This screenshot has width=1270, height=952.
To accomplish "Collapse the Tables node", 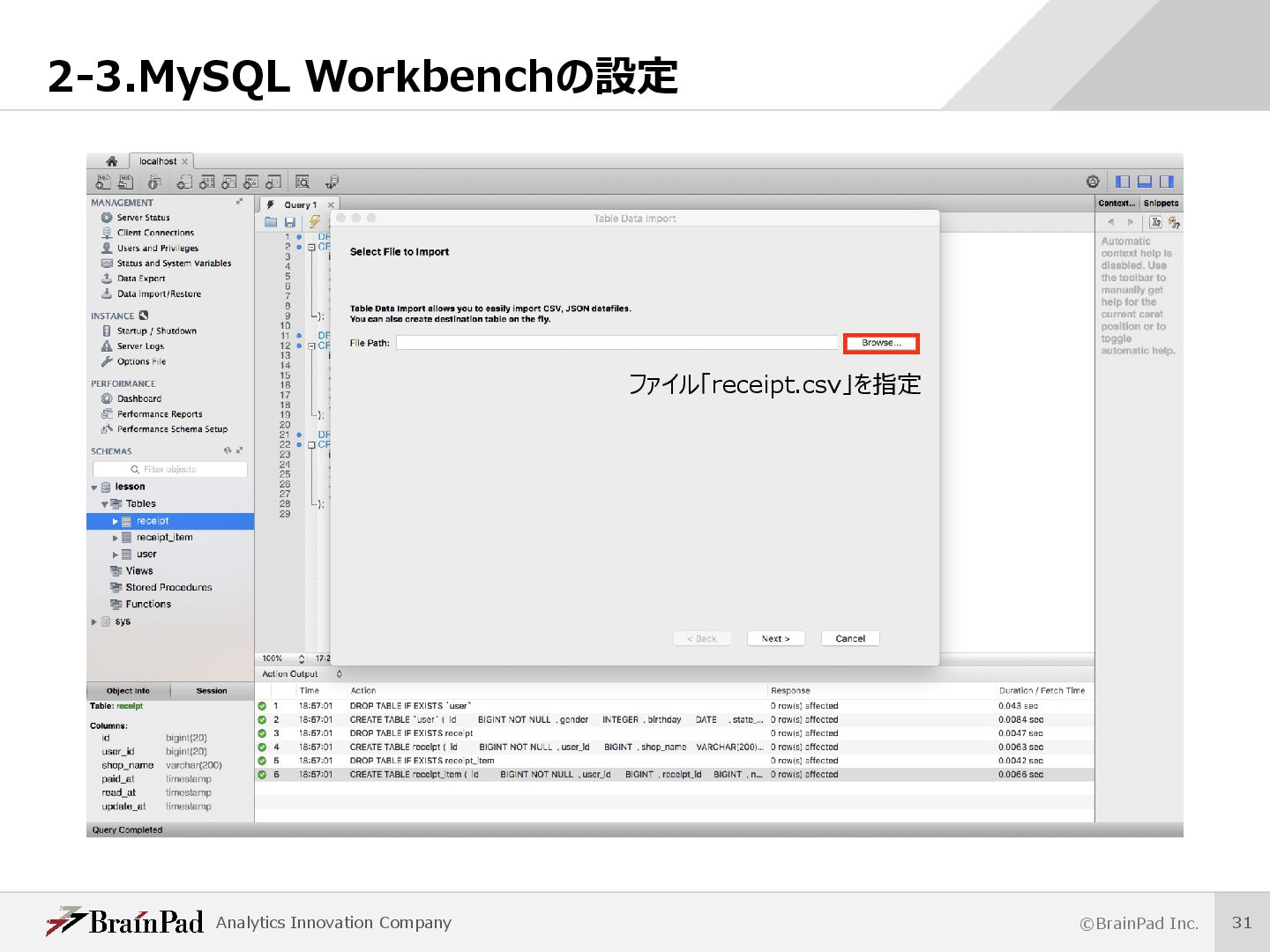I will (x=105, y=504).
